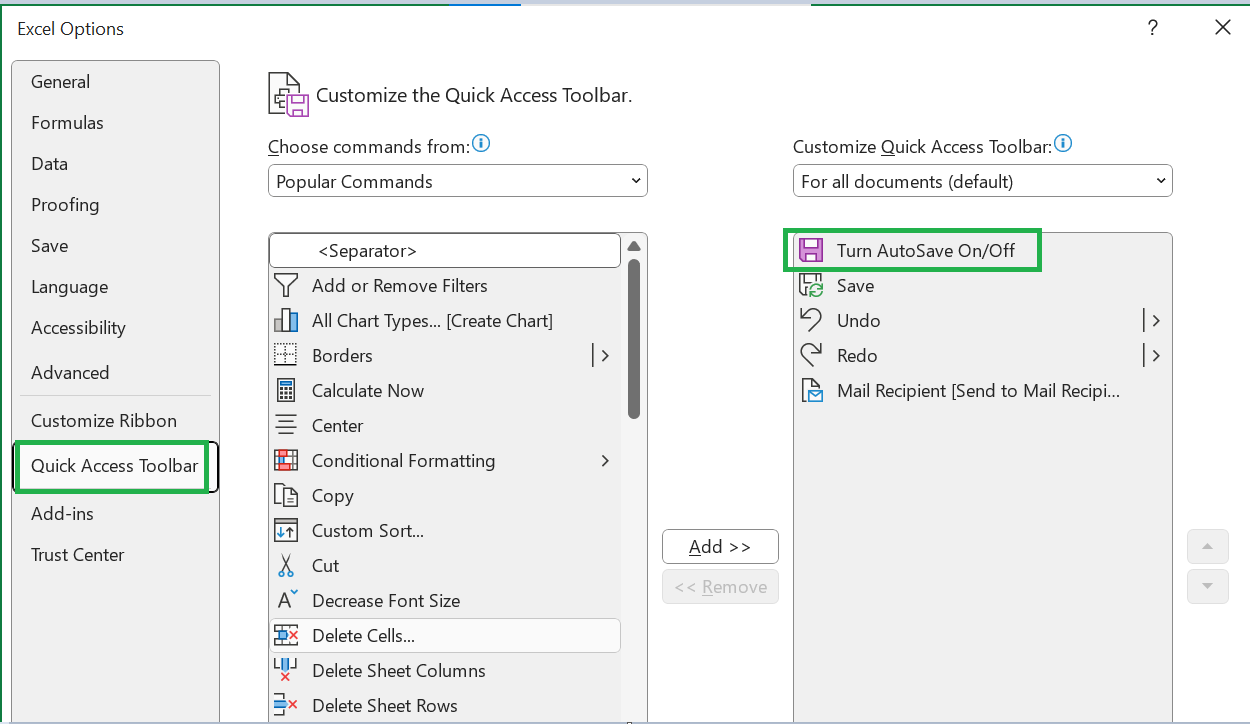Click the Redo arrow icon
The width and height of the screenshot is (1250, 724).
tap(811, 355)
